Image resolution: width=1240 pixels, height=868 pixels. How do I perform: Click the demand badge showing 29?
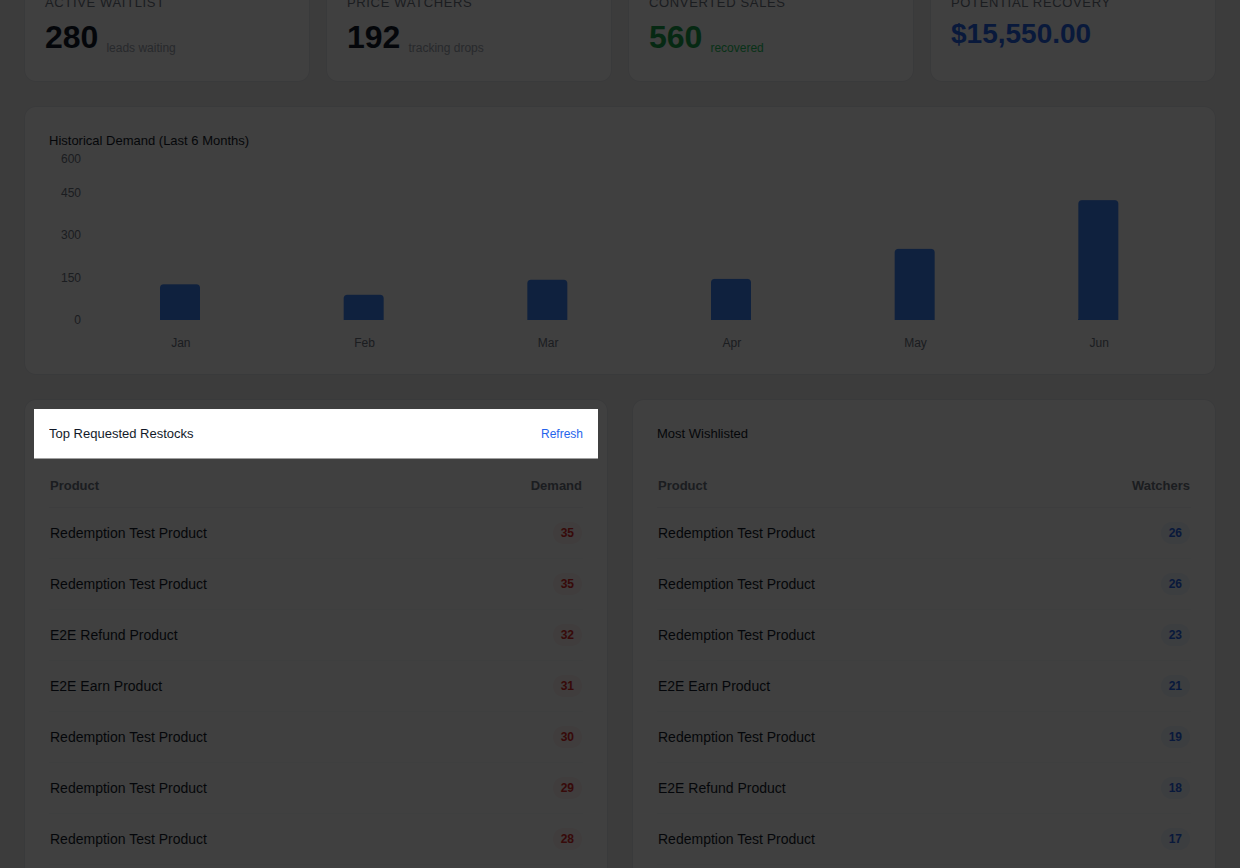pyautogui.click(x=567, y=788)
